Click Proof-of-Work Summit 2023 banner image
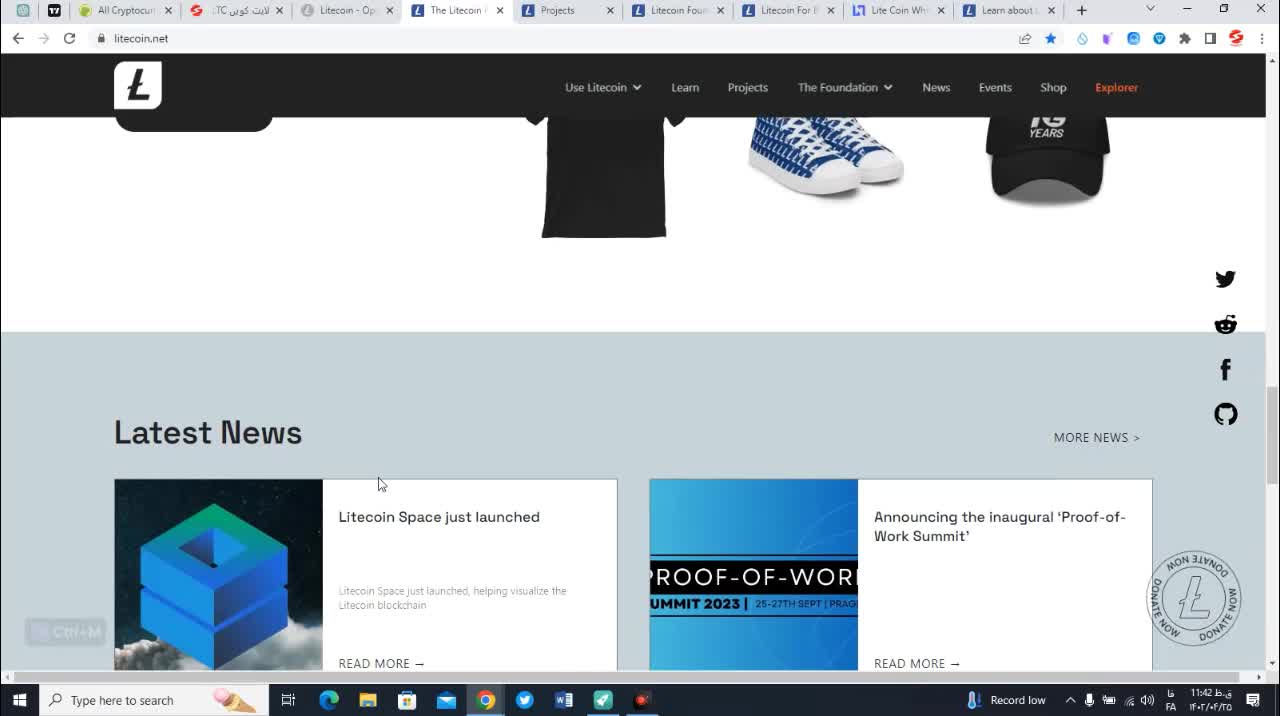 [754, 575]
